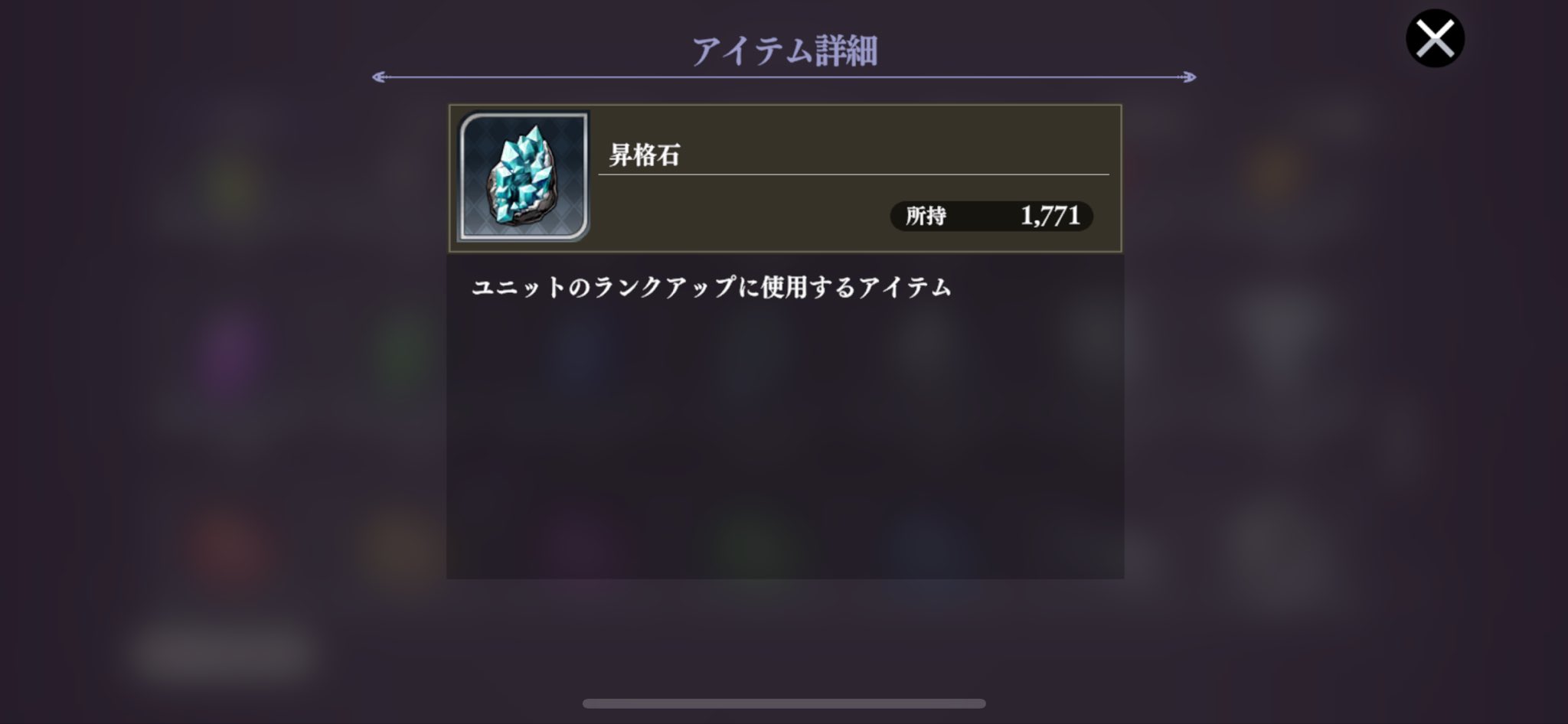Click the right arrowhead of title divider
Screen dimensions: 1568x724
tap(1188, 77)
